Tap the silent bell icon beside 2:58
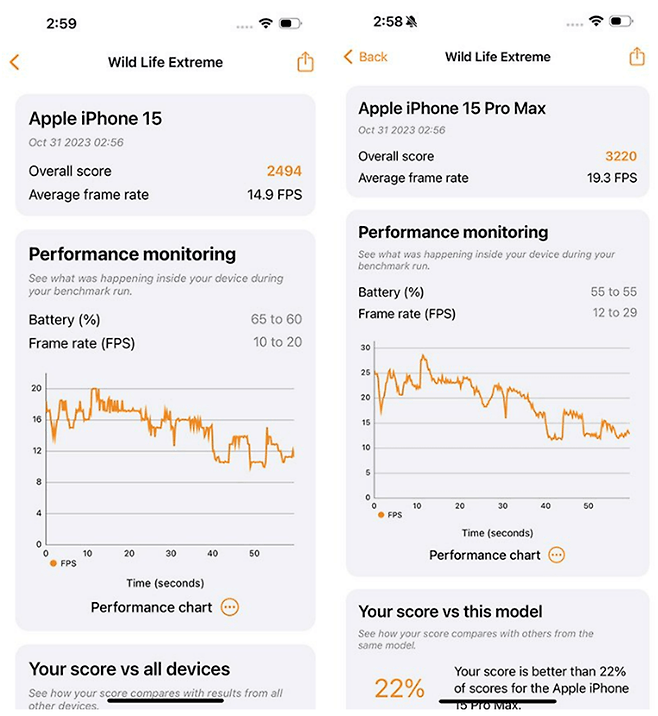The image size is (658, 716). (x=411, y=21)
